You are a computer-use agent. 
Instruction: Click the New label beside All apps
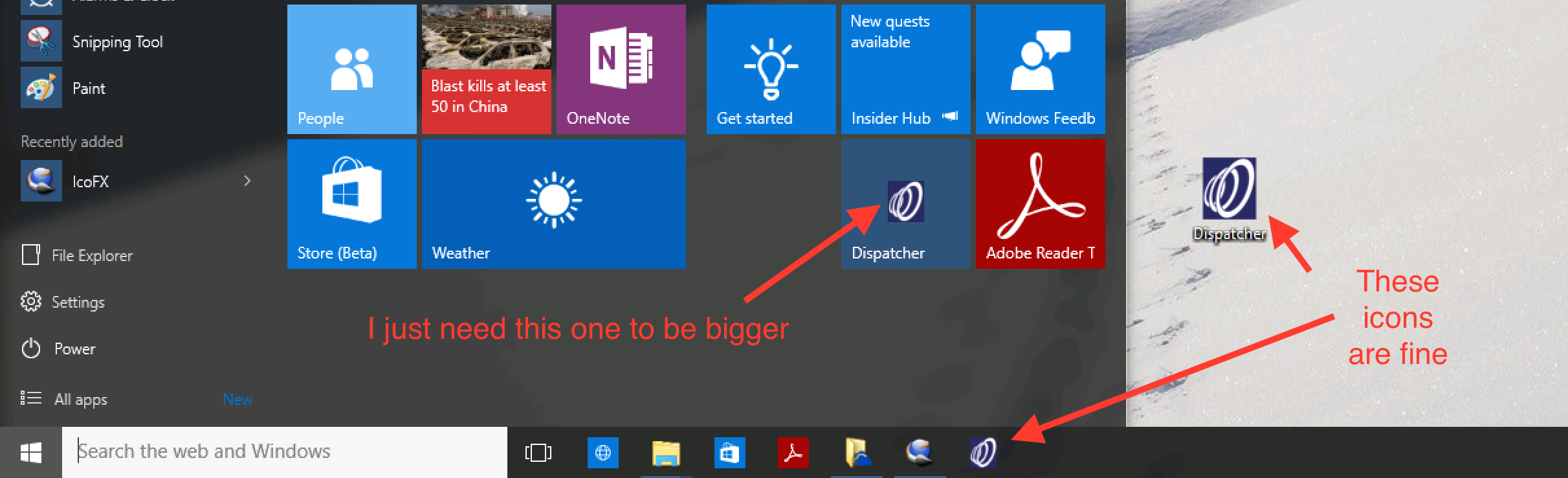point(237,400)
